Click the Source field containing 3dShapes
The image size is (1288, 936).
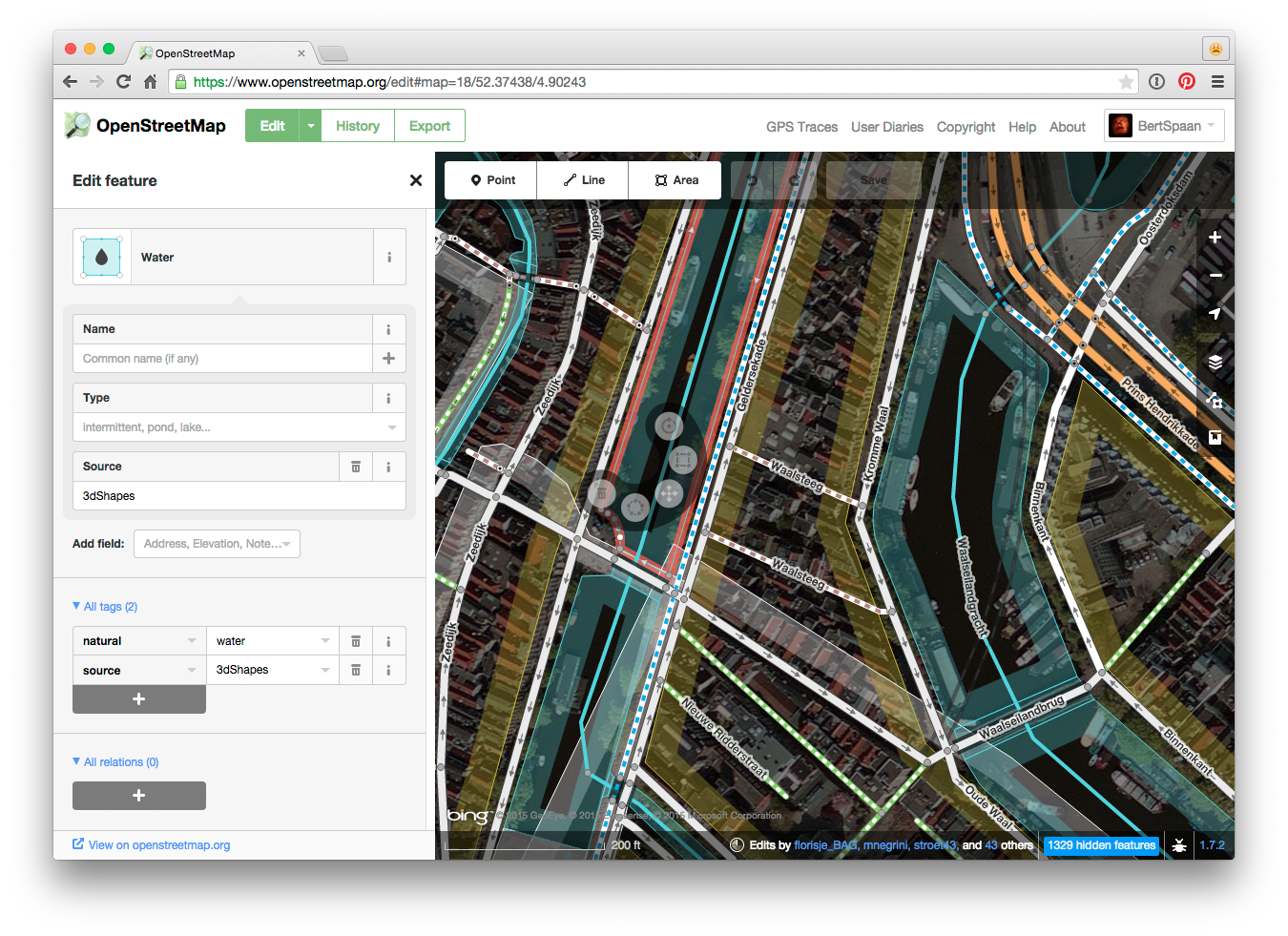[239, 496]
